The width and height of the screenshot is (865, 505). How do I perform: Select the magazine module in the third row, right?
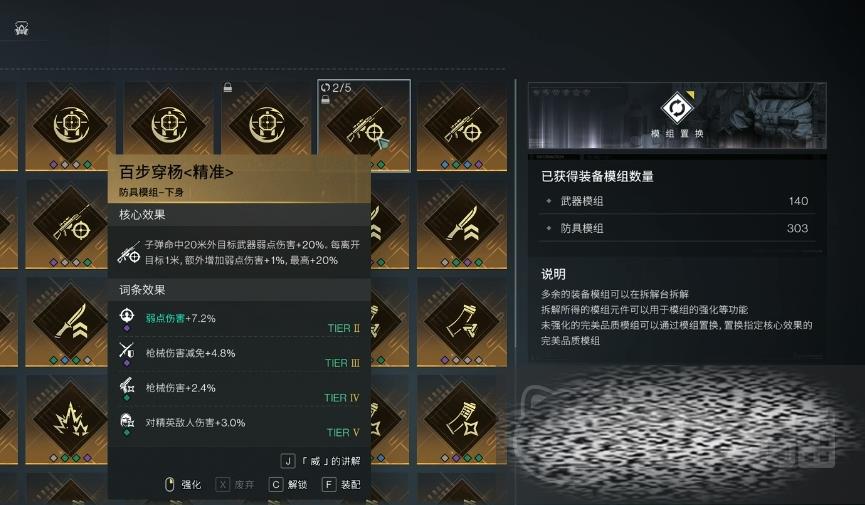click(x=462, y=321)
